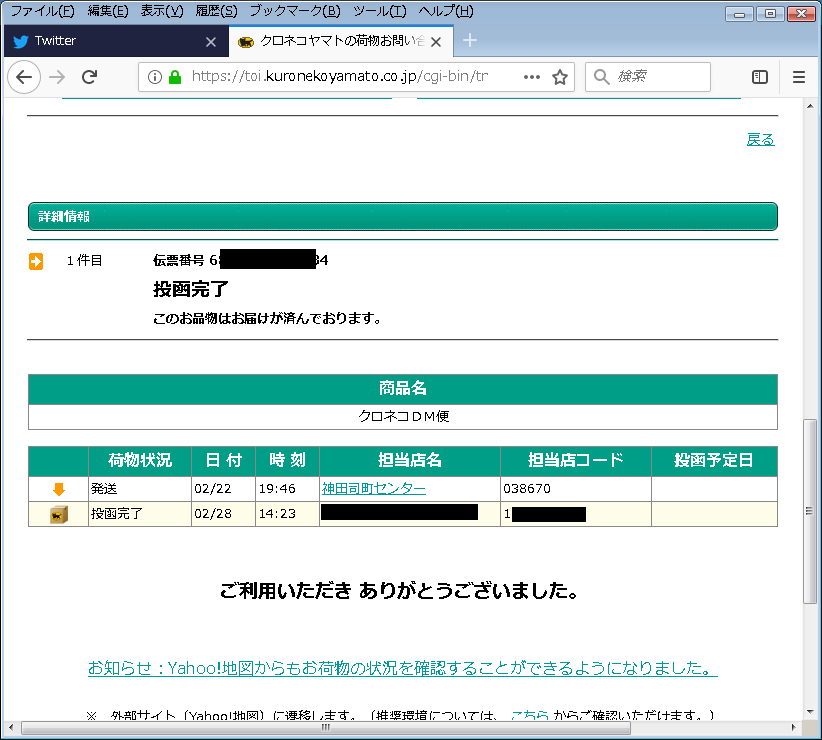Open the Firefox hamburger menu
Image resolution: width=822 pixels, height=740 pixels.
(797, 77)
